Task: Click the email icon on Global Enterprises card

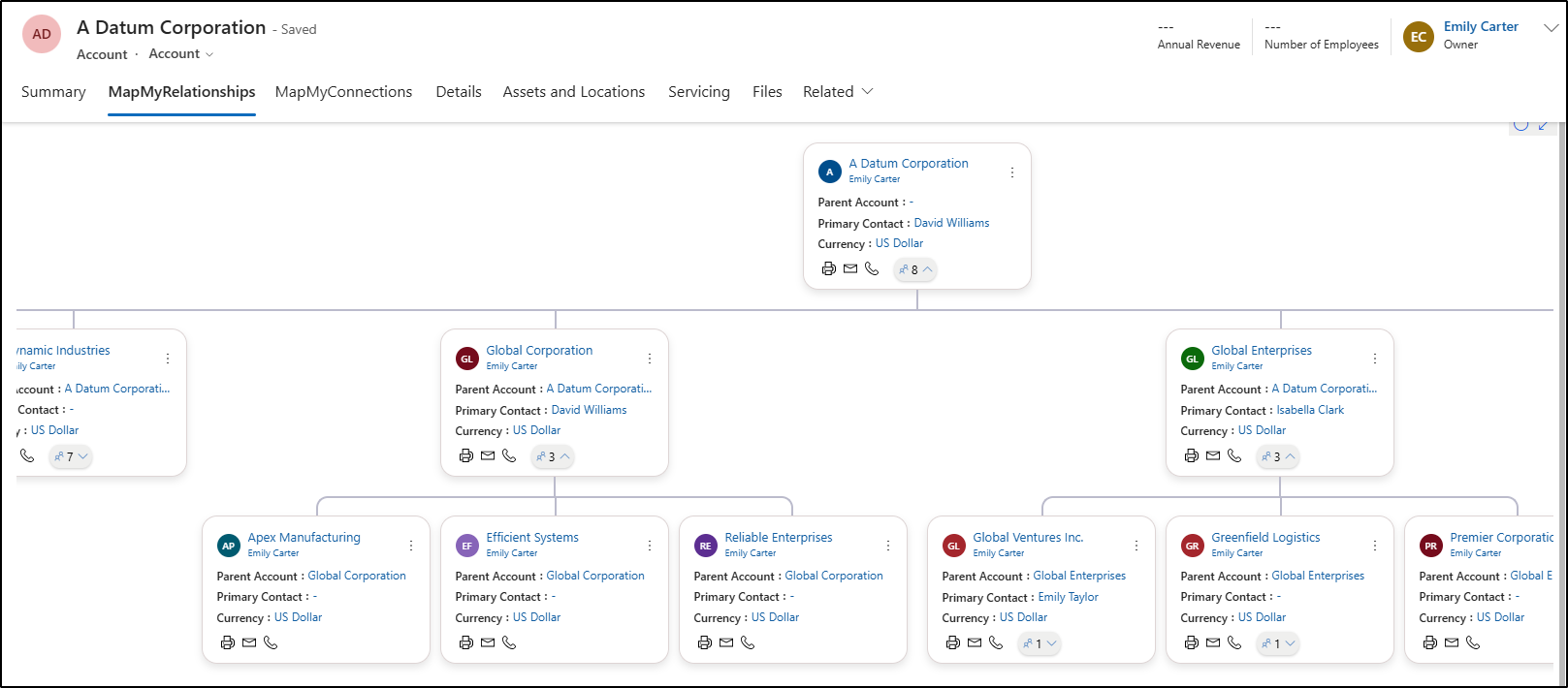Action: tap(1213, 455)
